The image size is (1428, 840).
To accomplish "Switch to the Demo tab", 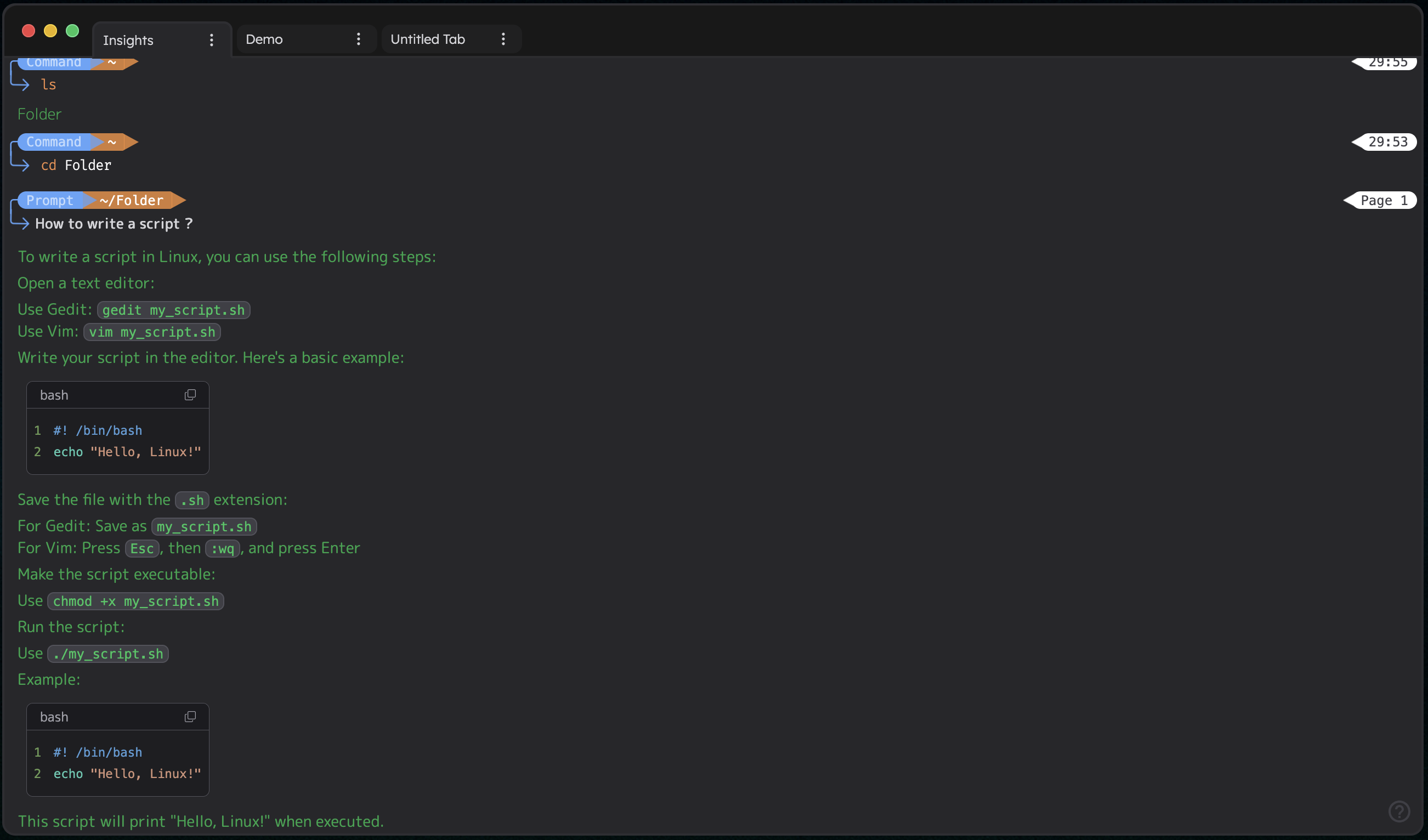I will pyautogui.click(x=264, y=39).
